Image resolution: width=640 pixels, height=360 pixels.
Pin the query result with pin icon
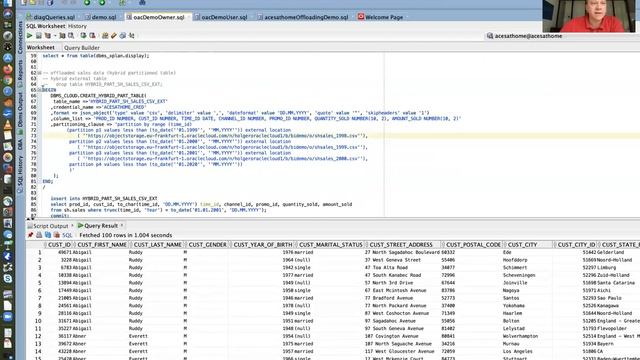[30, 235]
